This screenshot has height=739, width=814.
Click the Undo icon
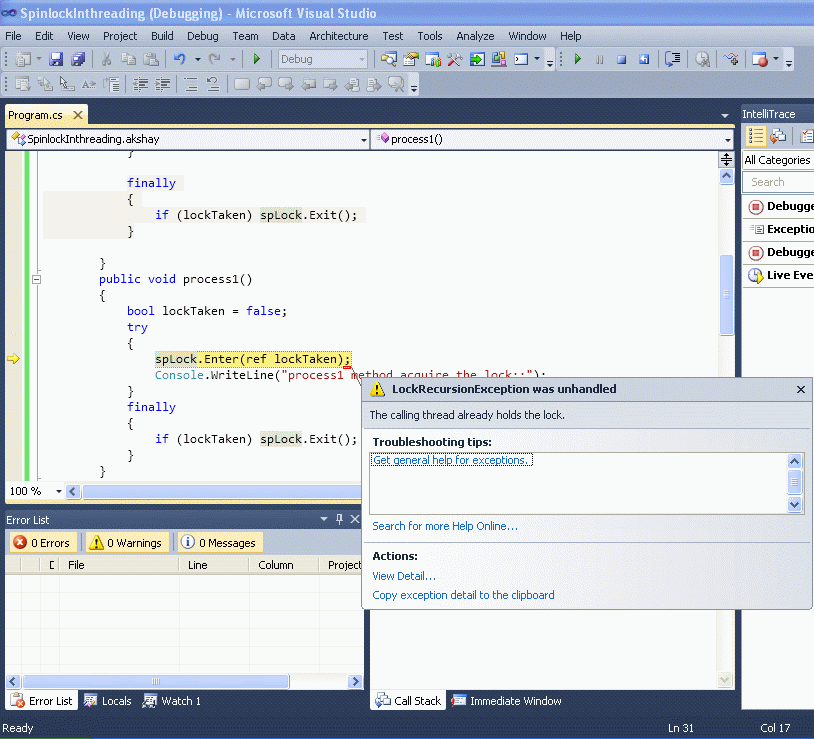pyautogui.click(x=179, y=59)
